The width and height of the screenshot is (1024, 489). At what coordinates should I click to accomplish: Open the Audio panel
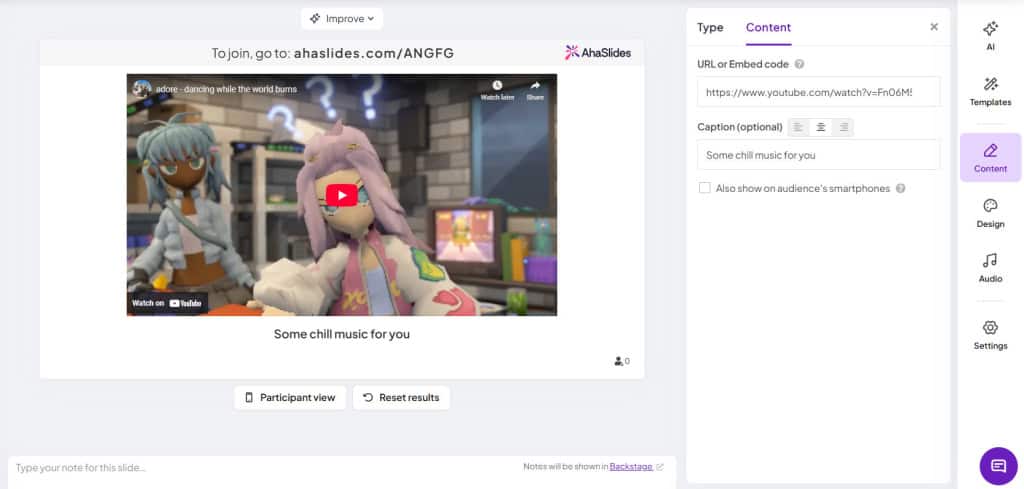(990, 268)
